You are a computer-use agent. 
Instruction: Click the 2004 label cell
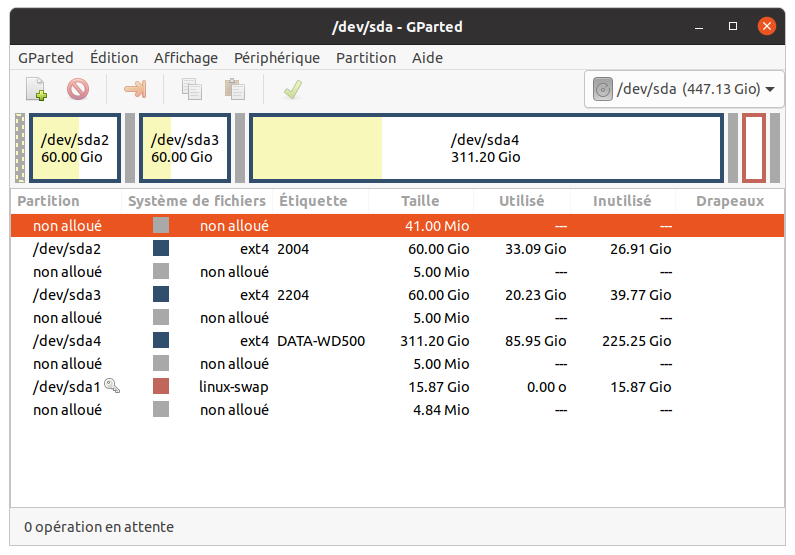tap(293, 249)
